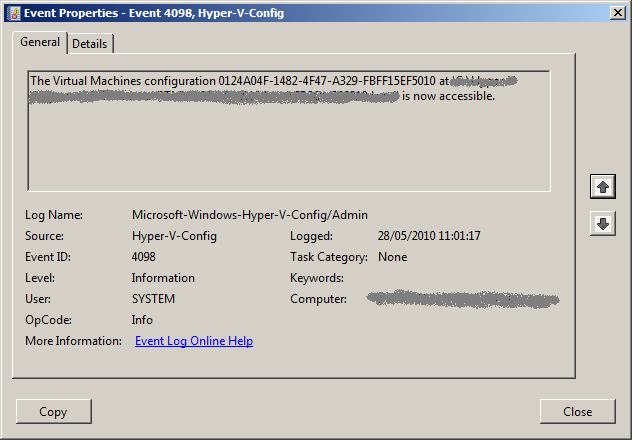Click the Log Name value Microsoft-Windows-Hyper-V-Config/Admin
This screenshot has width=632, height=440.
250,215
